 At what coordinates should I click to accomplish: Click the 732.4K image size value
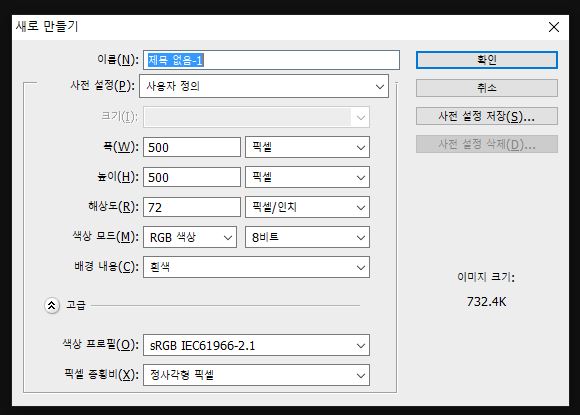point(486,302)
